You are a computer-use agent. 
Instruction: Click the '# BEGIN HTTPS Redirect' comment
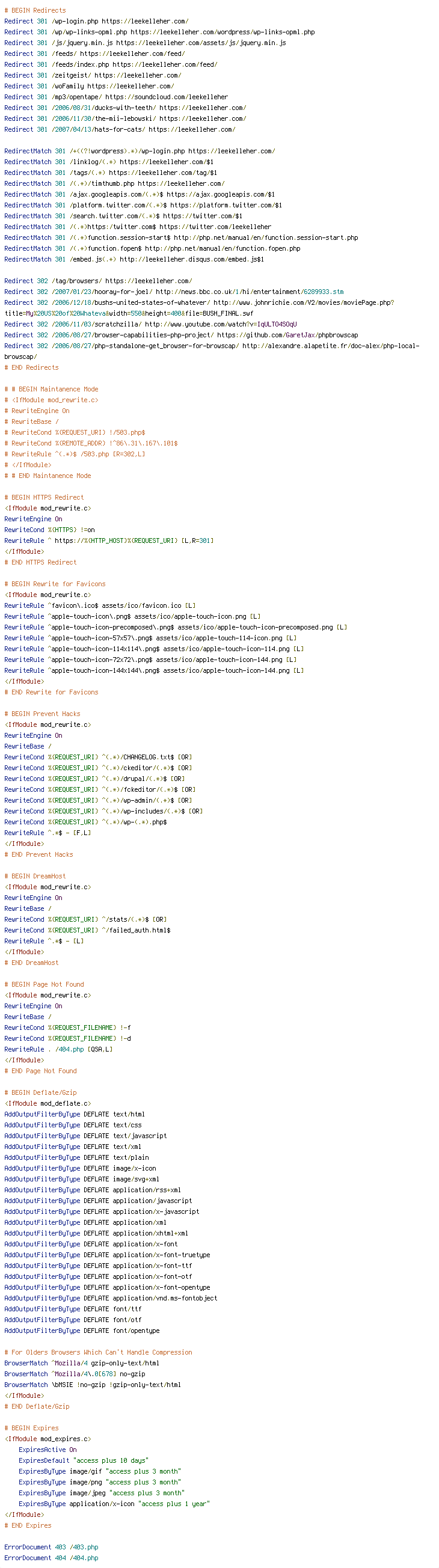click(44, 498)
